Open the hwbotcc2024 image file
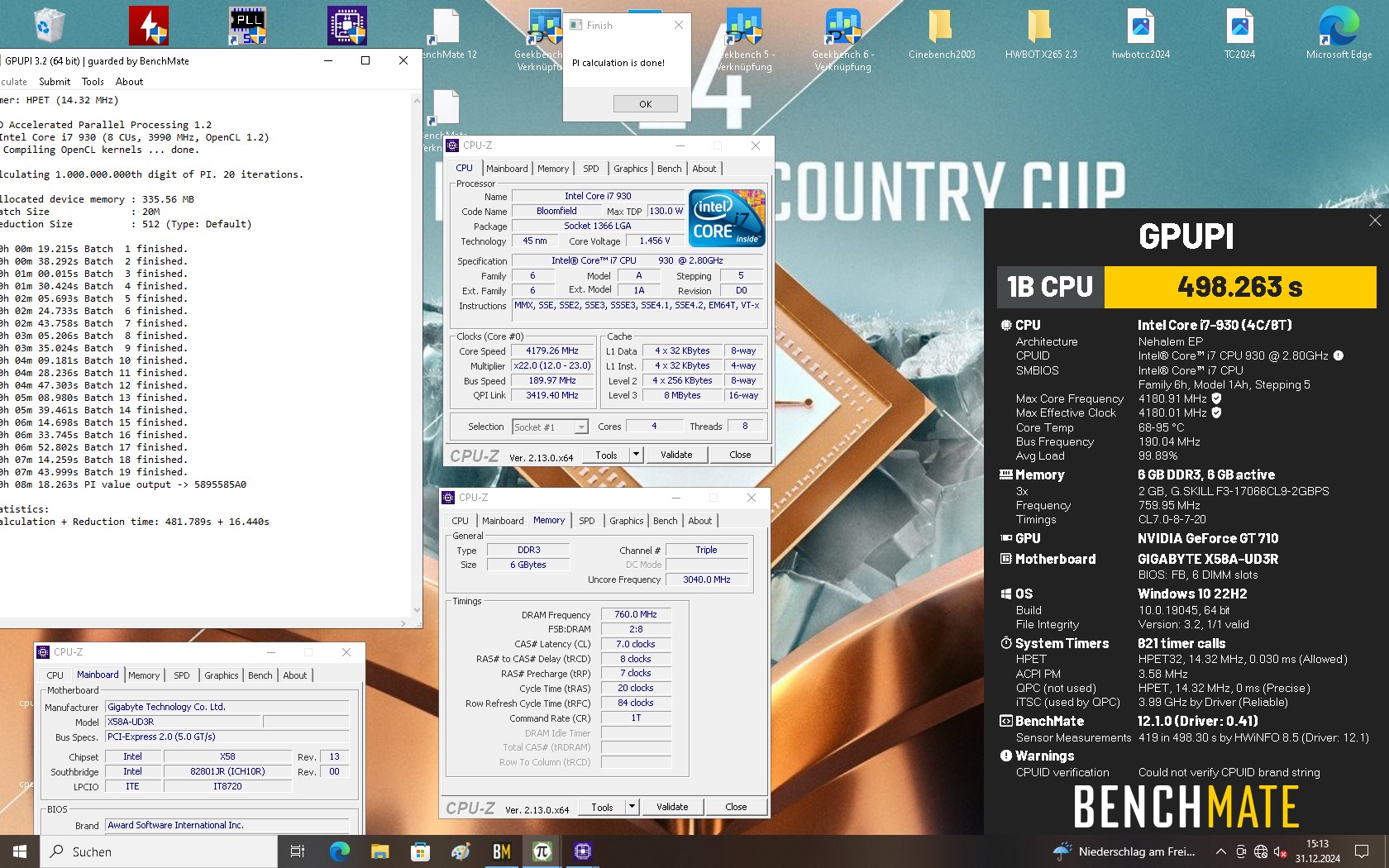 (1141, 35)
